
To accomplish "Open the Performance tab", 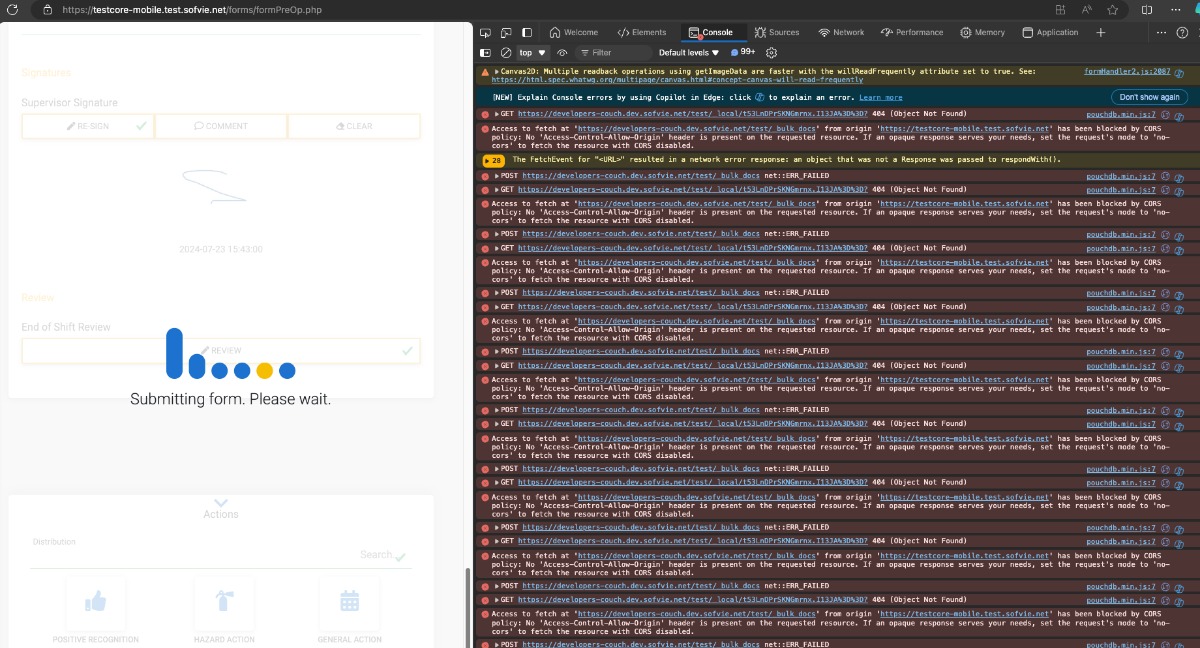I will pyautogui.click(x=912, y=32).
